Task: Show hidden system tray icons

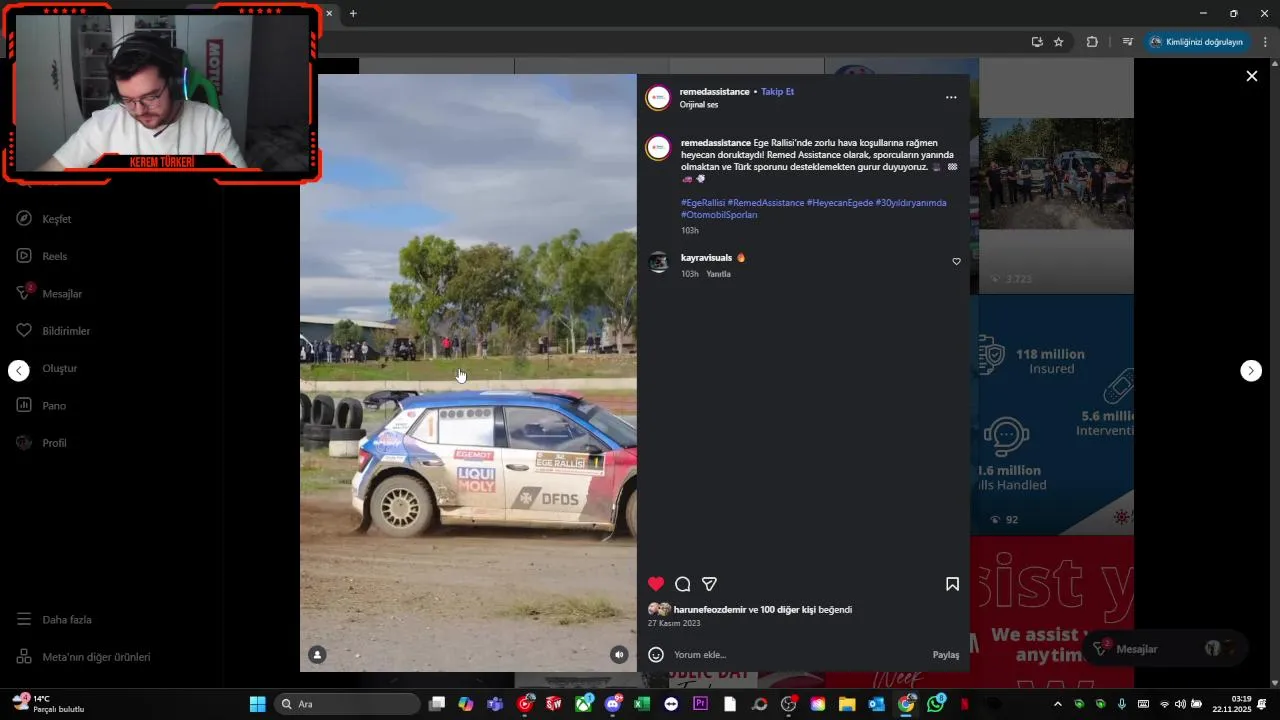Action: (x=1058, y=704)
